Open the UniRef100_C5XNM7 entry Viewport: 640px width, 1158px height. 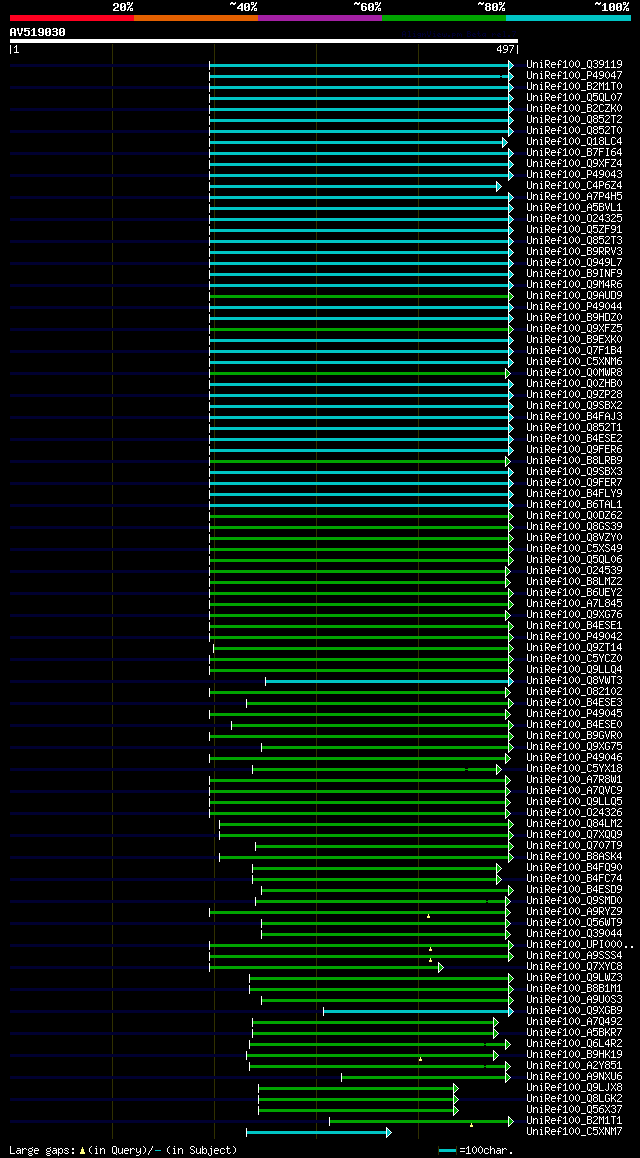pos(574,1131)
